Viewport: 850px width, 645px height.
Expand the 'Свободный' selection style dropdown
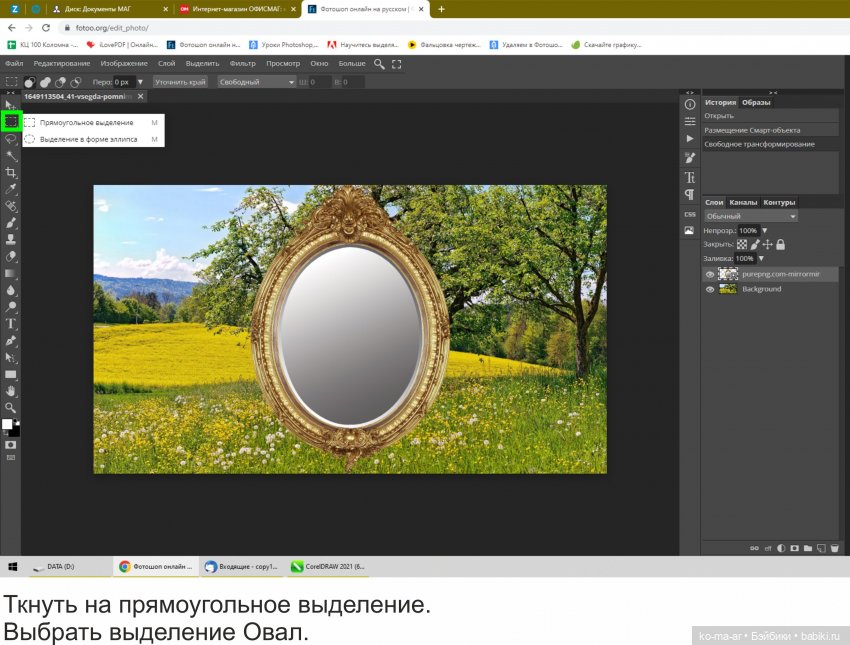257,82
